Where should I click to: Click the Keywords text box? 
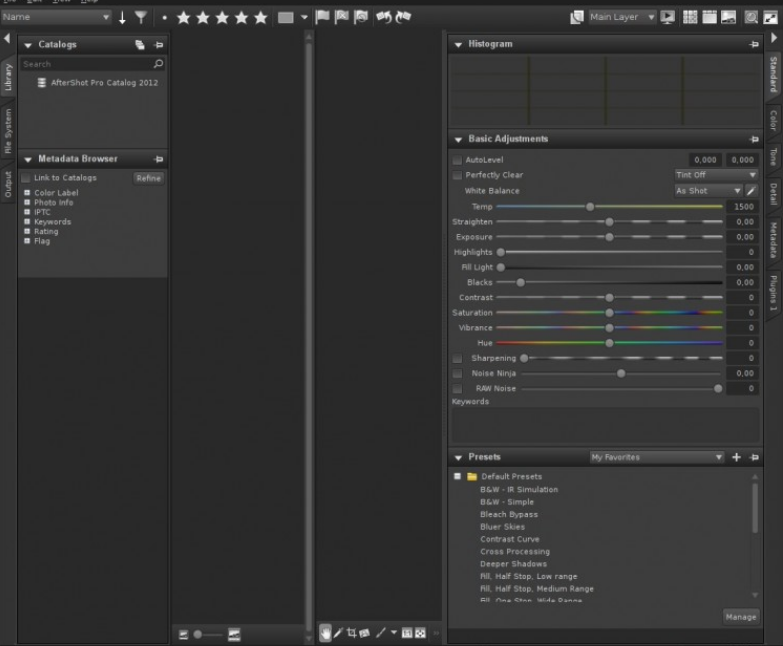[x=605, y=425]
